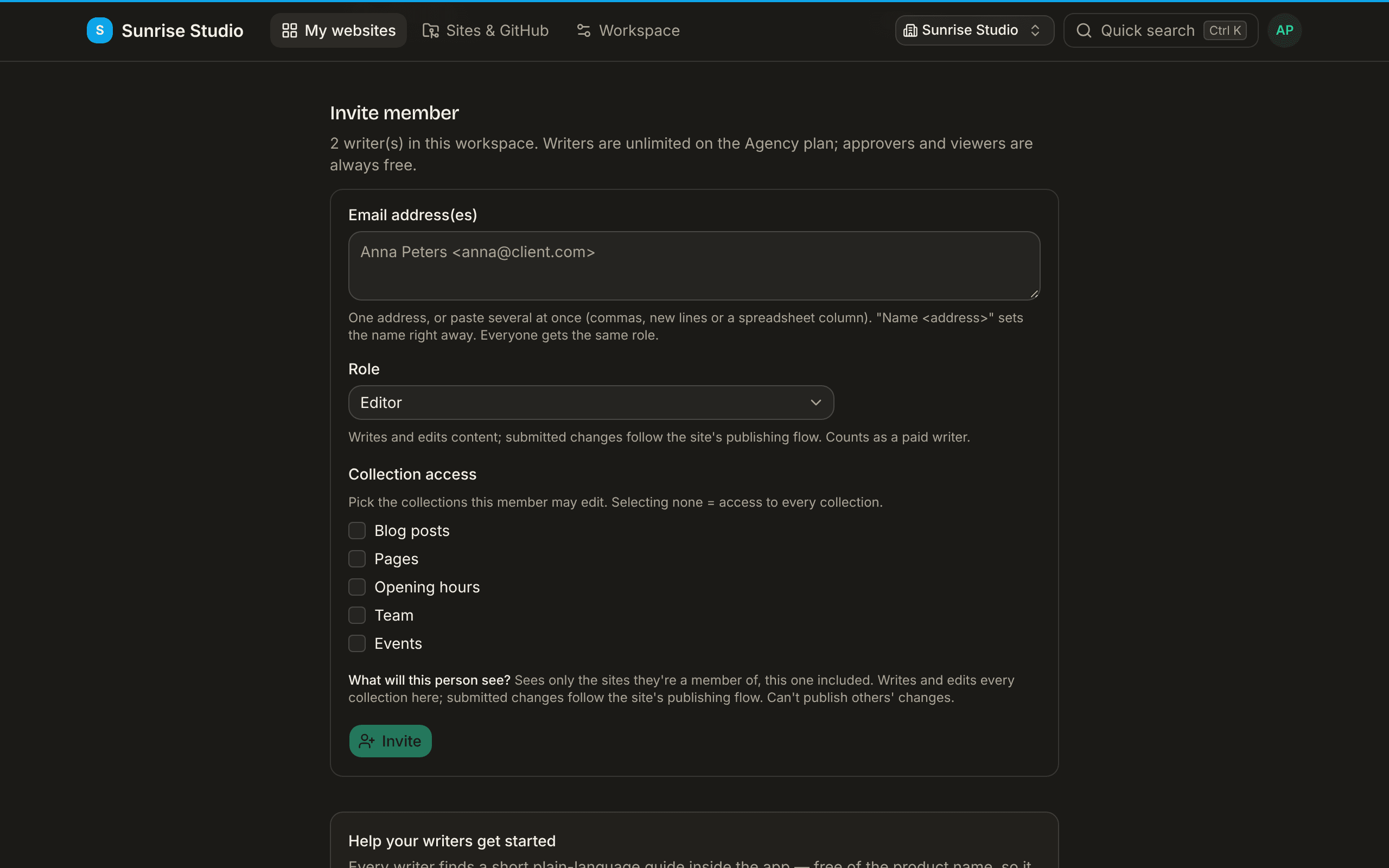This screenshot has height=868, width=1389.
Task: Click the Email address(es) field label
Action: [413, 215]
